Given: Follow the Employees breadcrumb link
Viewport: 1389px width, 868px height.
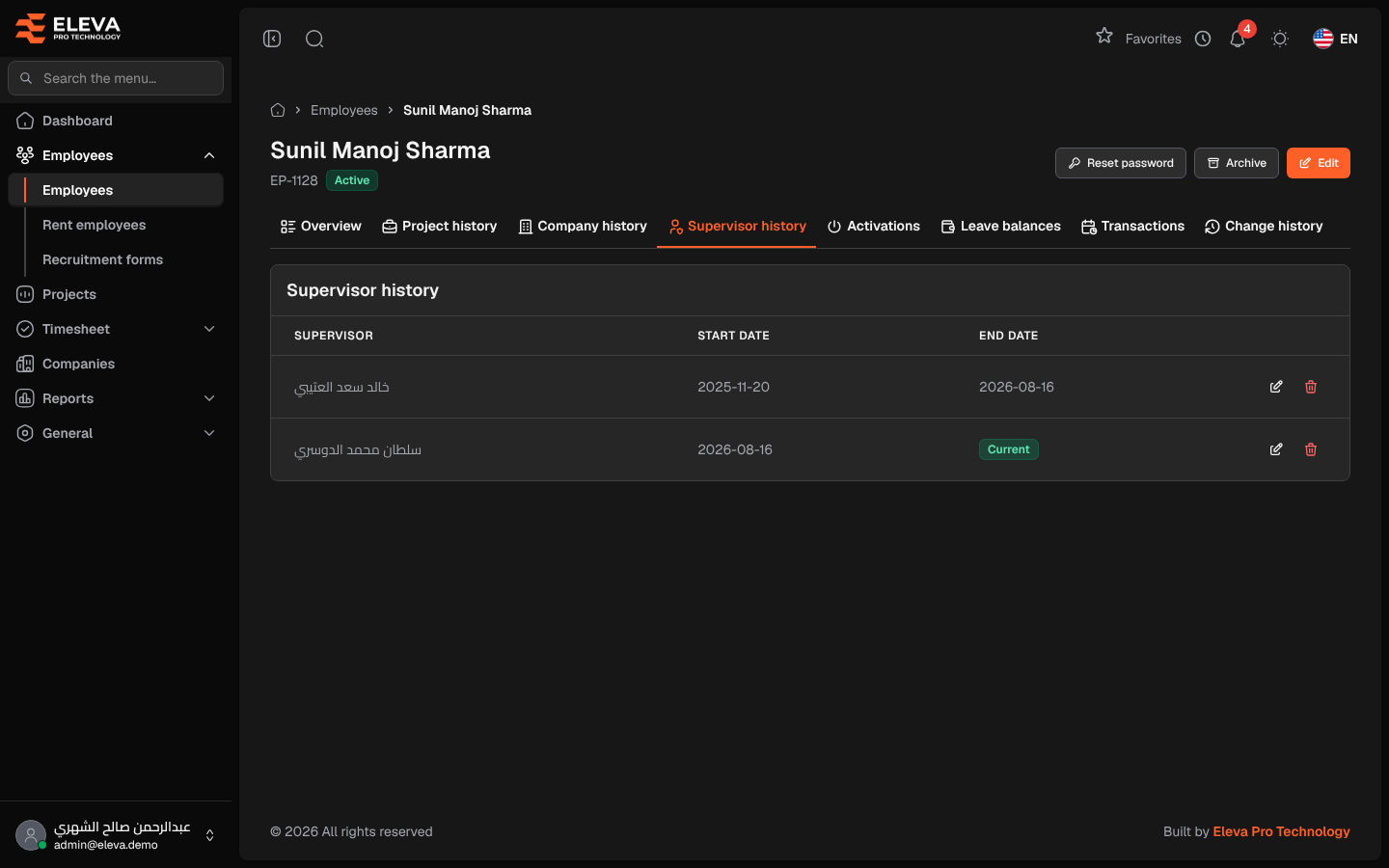Looking at the screenshot, I should pos(344,110).
